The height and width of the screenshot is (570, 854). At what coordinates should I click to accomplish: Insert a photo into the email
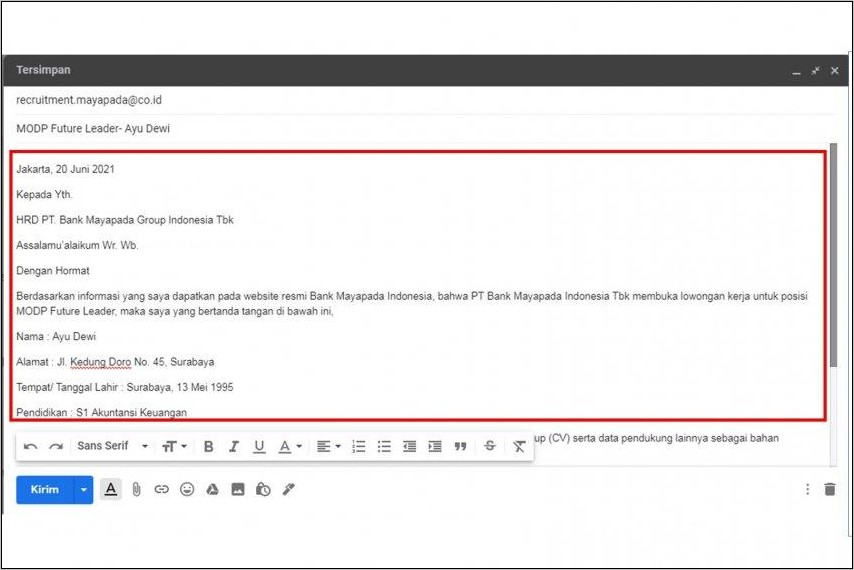tap(238, 489)
